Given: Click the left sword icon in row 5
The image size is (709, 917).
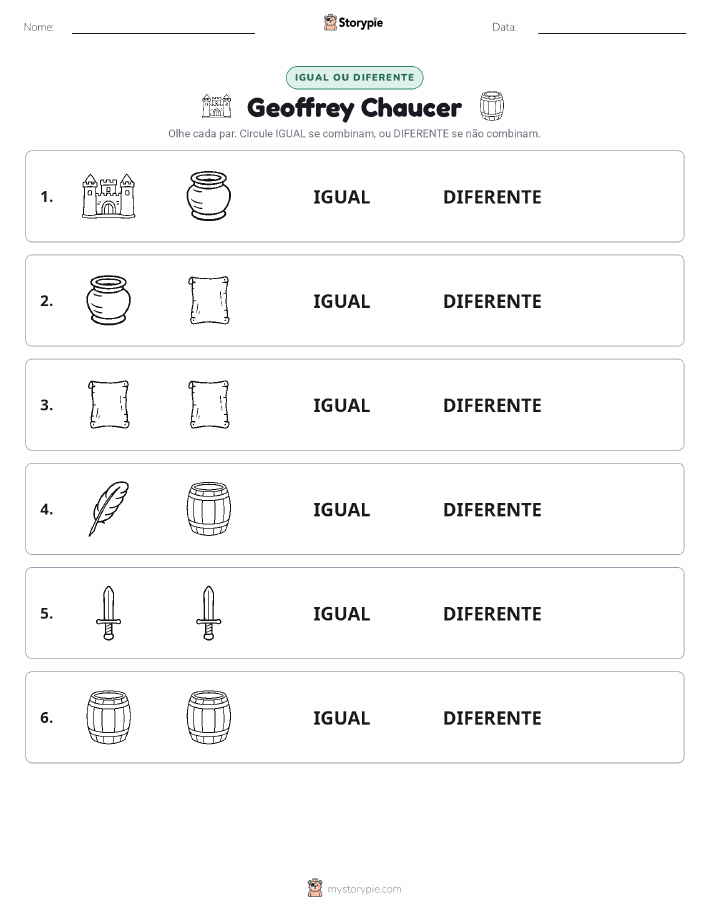Looking at the screenshot, I should 109,613.
